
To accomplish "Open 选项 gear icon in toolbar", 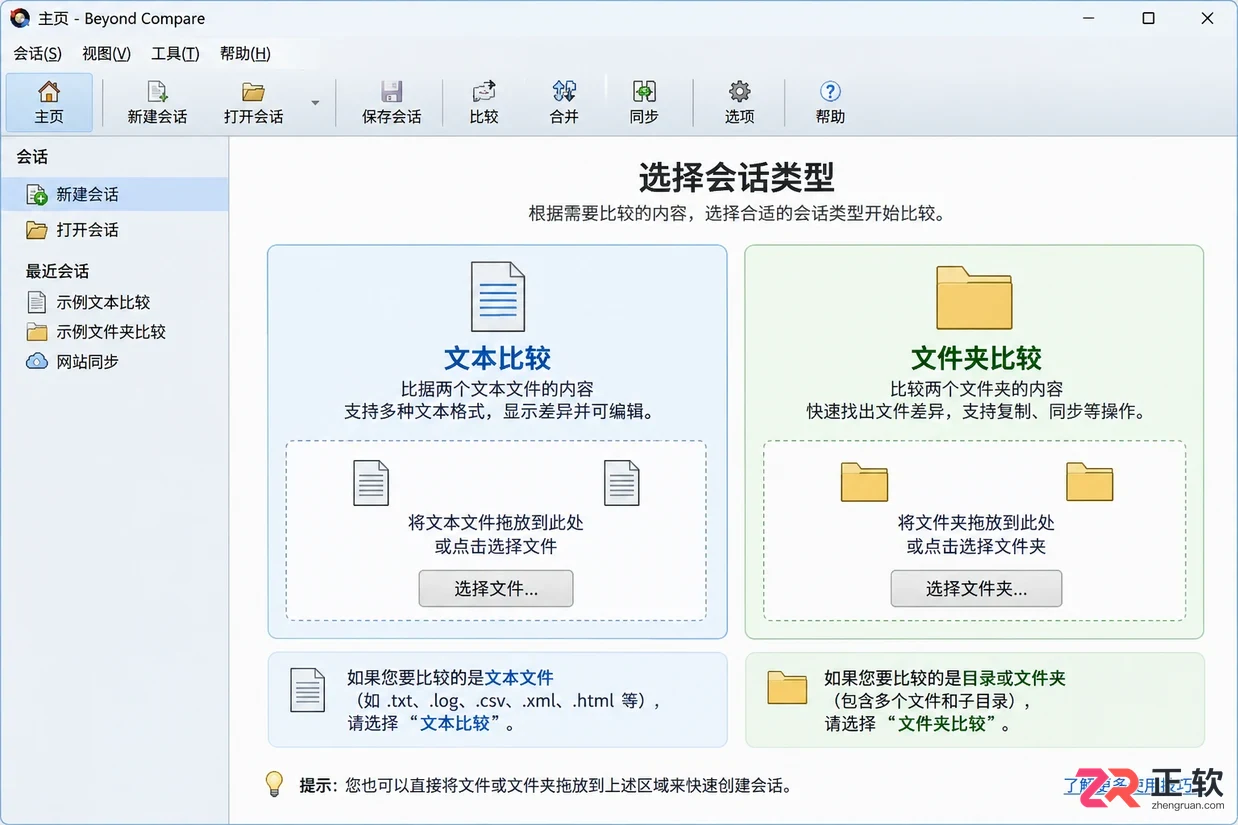I will [739, 92].
